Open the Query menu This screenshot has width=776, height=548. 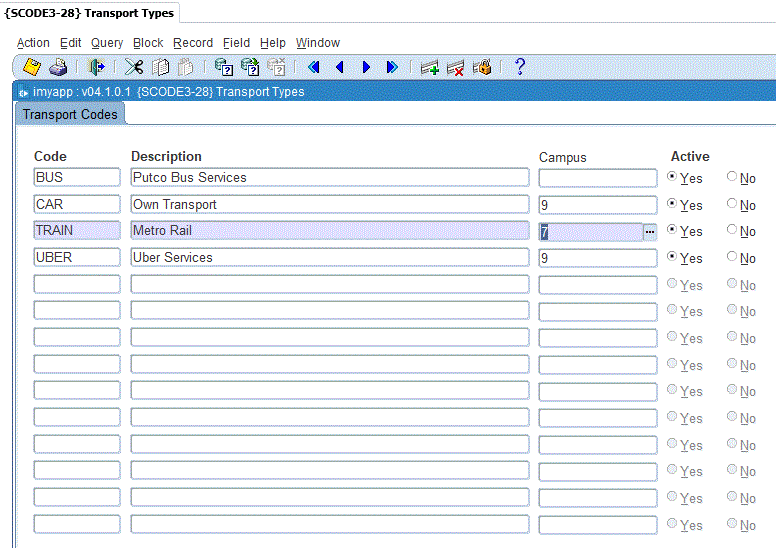107,43
